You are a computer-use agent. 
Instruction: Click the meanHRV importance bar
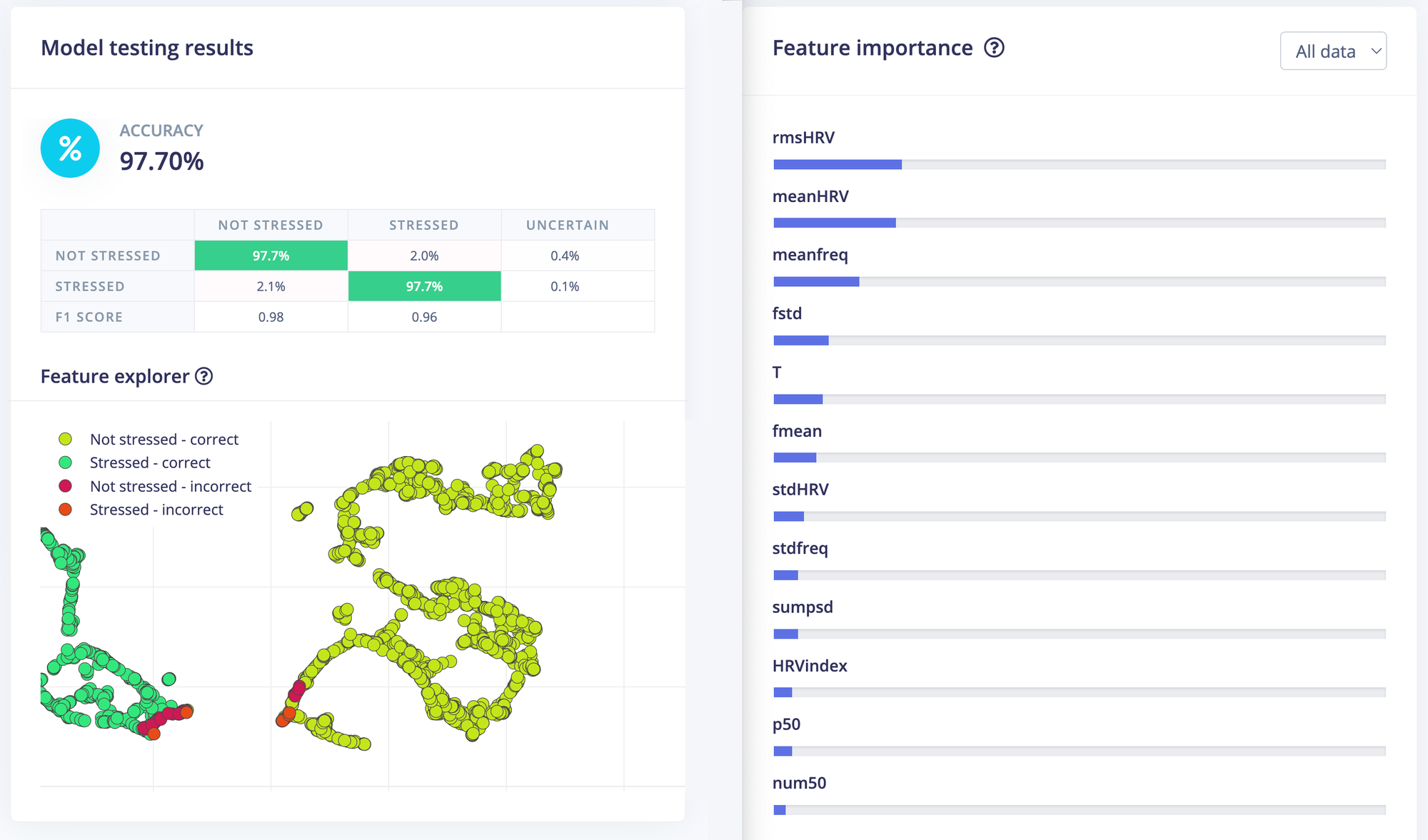[x=834, y=223]
